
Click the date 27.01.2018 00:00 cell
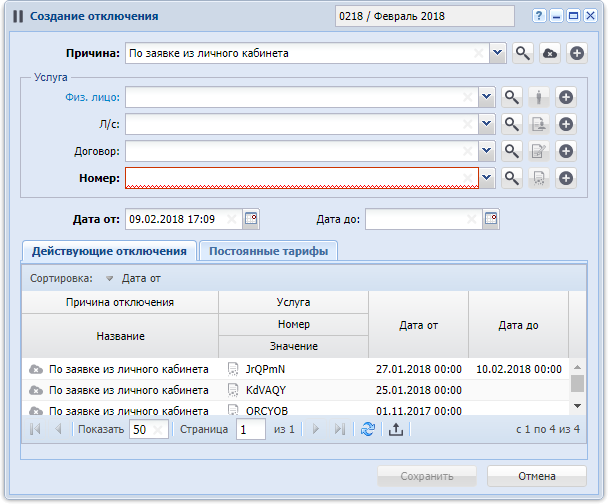[x=419, y=369]
